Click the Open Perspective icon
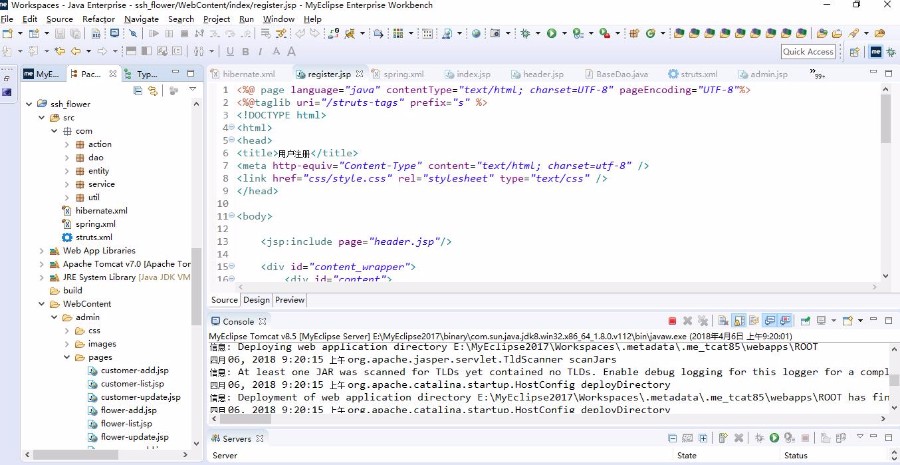The width and height of the screenshot is (900, 465). coord(855,52)
